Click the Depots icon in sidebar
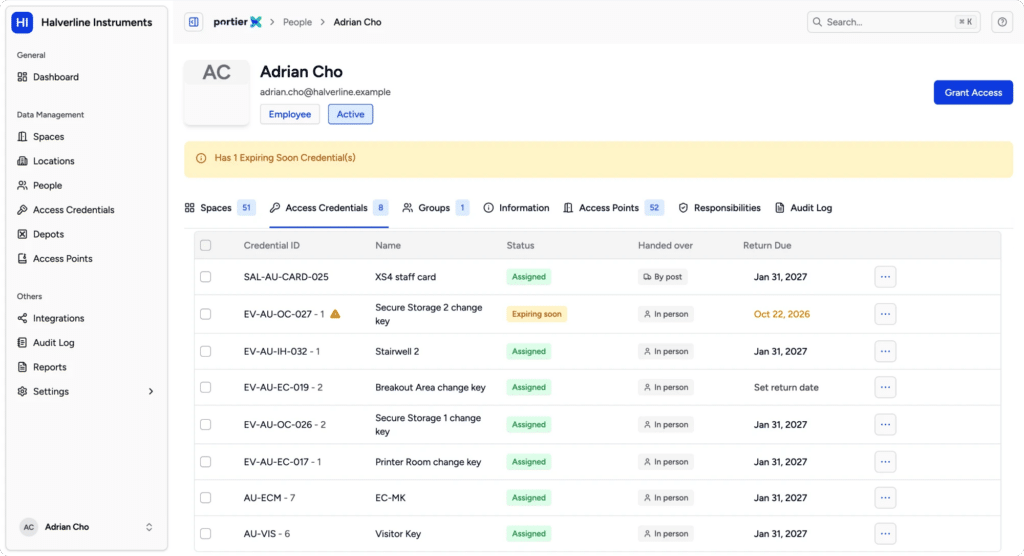1024x556 pixels. click(22, 234)
